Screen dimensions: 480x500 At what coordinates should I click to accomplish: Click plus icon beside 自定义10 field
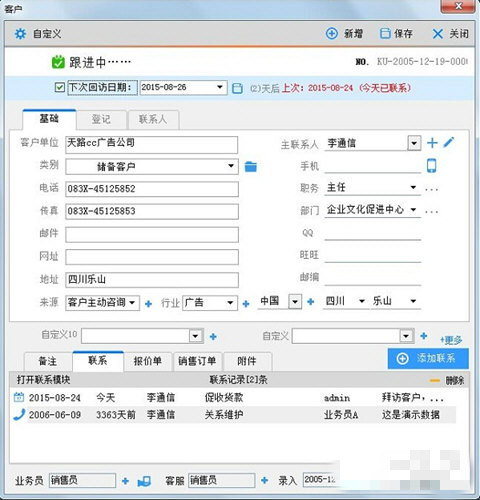coord(213,337)
